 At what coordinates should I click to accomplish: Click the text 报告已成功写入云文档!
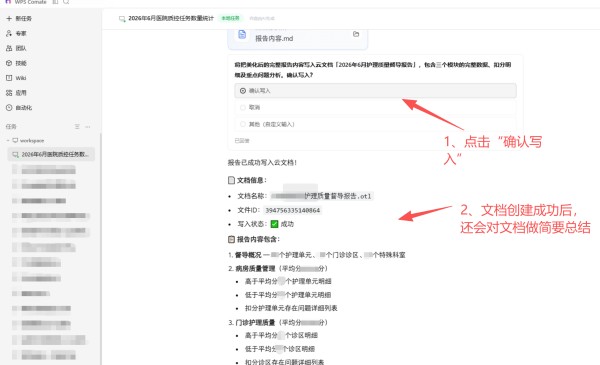[262, 163]
